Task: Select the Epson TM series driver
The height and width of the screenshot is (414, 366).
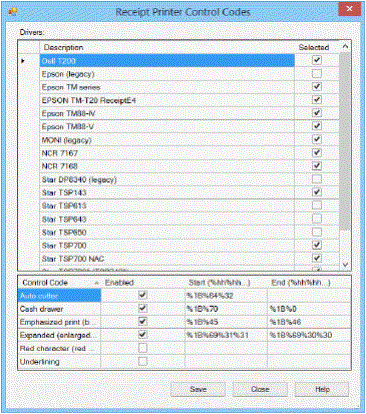Action: (x=167, y=87)
